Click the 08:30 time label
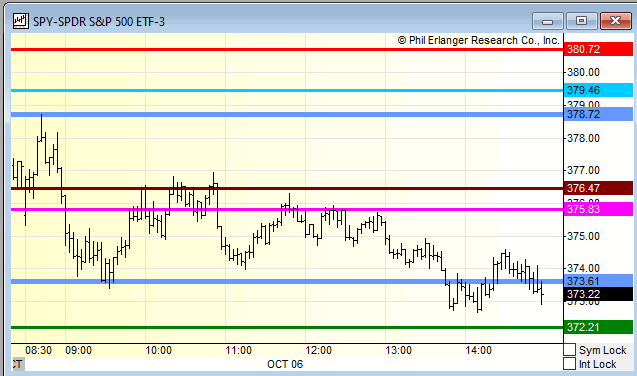Screen dimensions: 637x376 39,350
